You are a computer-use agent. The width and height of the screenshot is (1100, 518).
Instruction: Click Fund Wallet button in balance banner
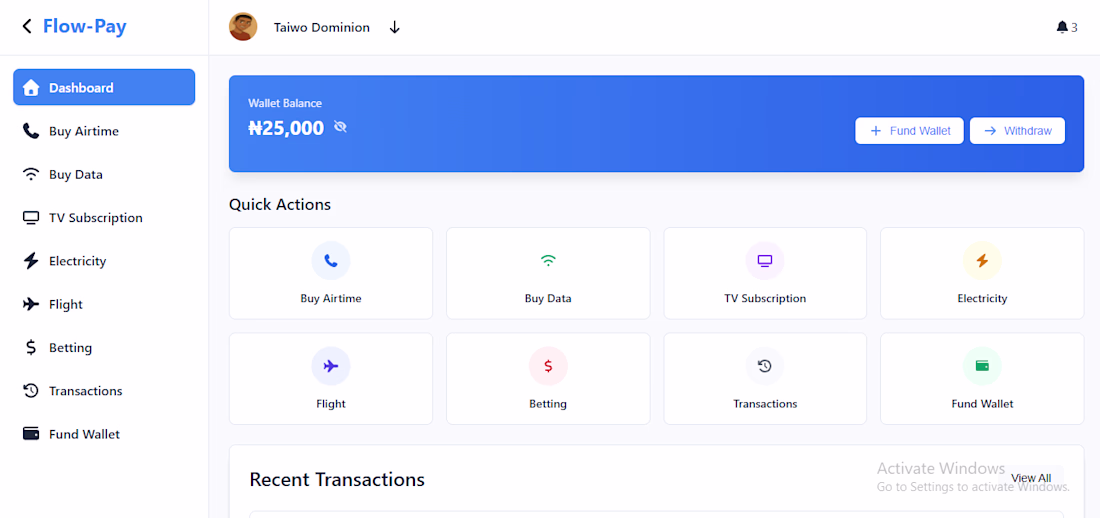pyautogui.click(x=909, y=131)
